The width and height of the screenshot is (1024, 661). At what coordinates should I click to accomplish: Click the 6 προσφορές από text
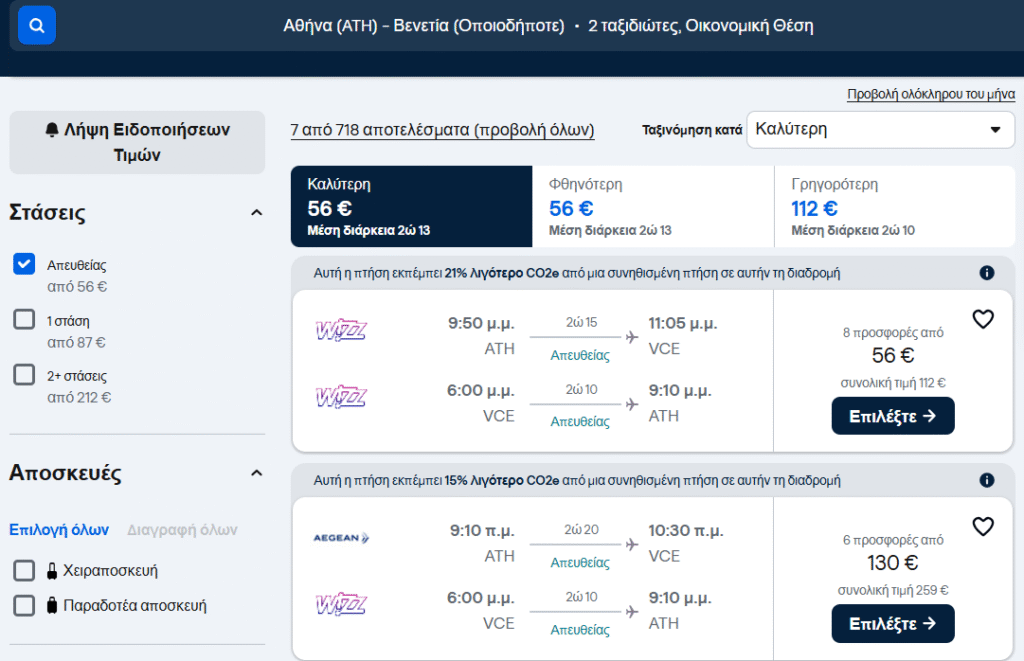tap(893, 540)
